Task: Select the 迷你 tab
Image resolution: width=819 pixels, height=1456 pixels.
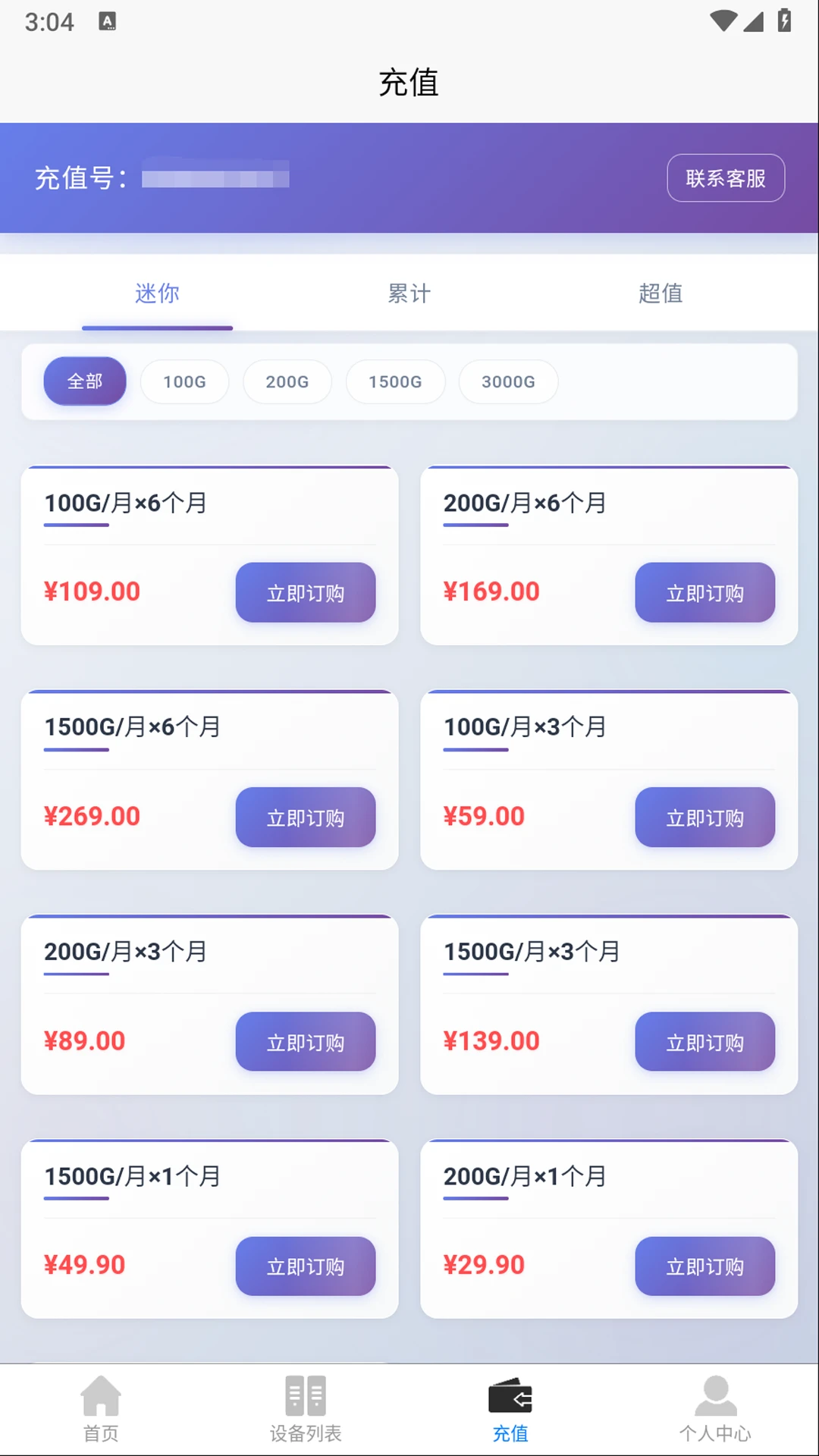Action: [x=157, y=293]
